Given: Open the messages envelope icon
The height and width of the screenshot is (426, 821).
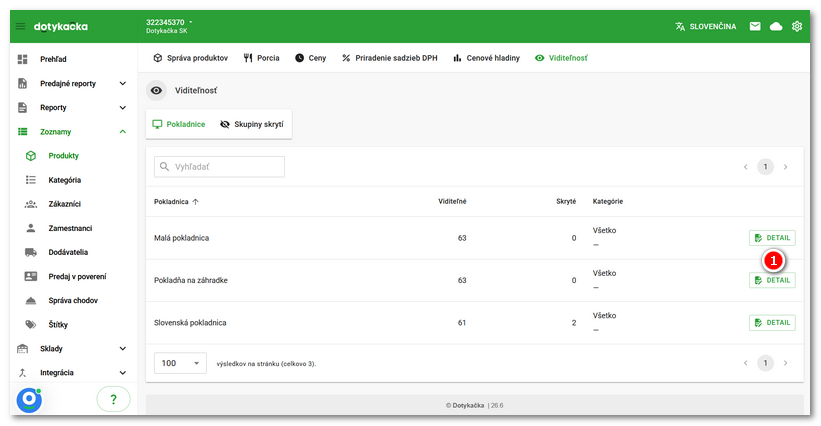Looking at the screenshot, I should click(755, 26).
